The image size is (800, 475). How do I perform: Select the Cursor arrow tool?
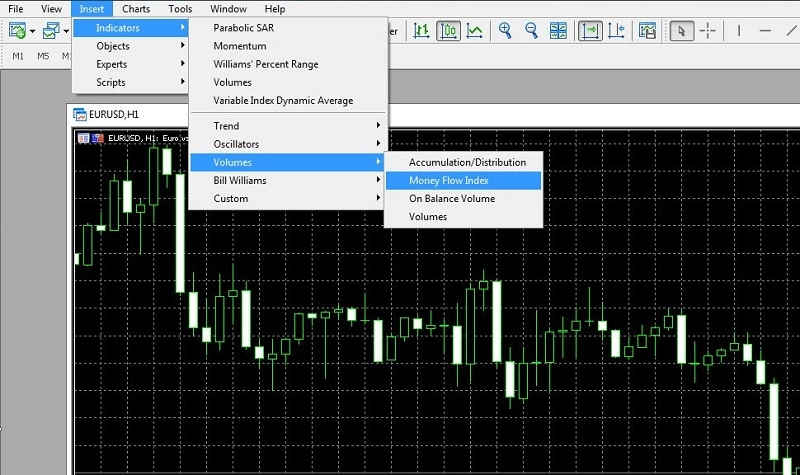681,31
